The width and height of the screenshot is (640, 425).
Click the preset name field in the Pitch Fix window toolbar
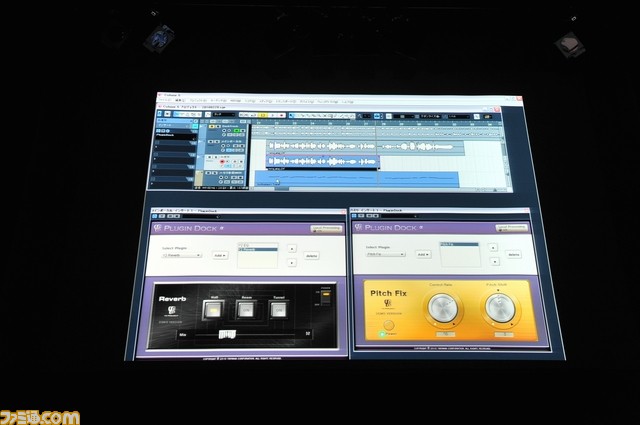pos(399,216)
